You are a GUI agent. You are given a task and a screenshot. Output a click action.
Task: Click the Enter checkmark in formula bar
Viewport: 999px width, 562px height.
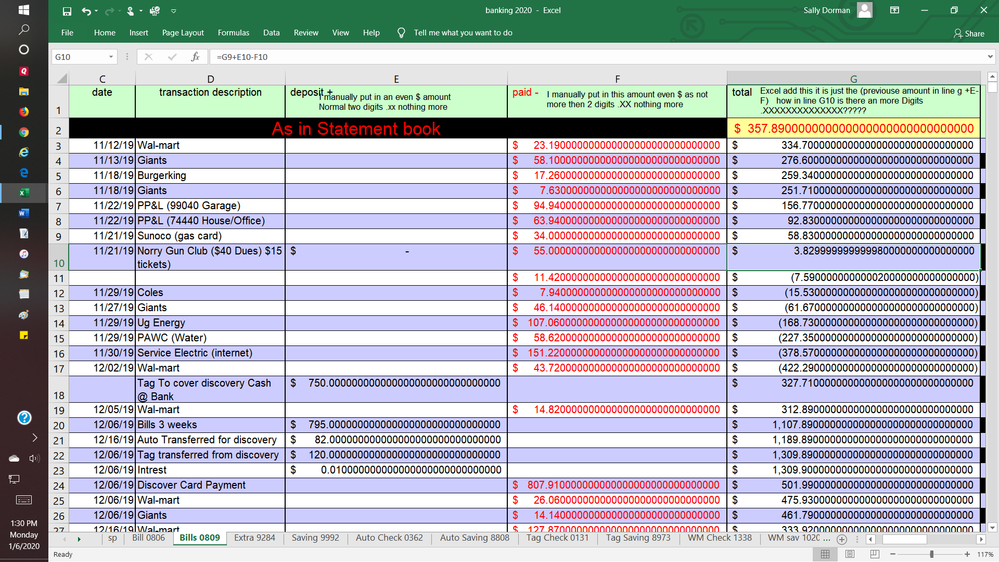tap(172, 57)
